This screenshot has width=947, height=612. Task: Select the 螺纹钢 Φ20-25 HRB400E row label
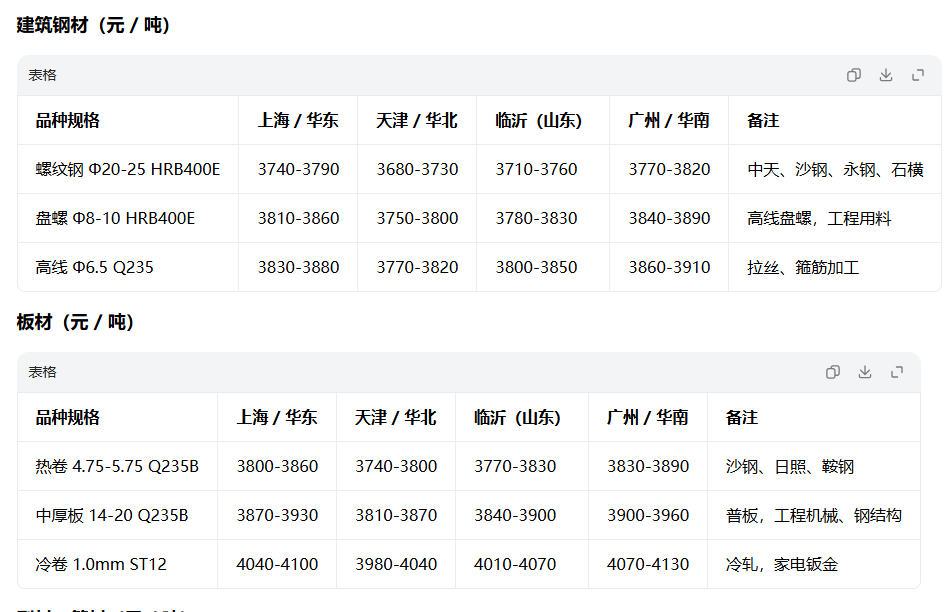coord(127,169)
